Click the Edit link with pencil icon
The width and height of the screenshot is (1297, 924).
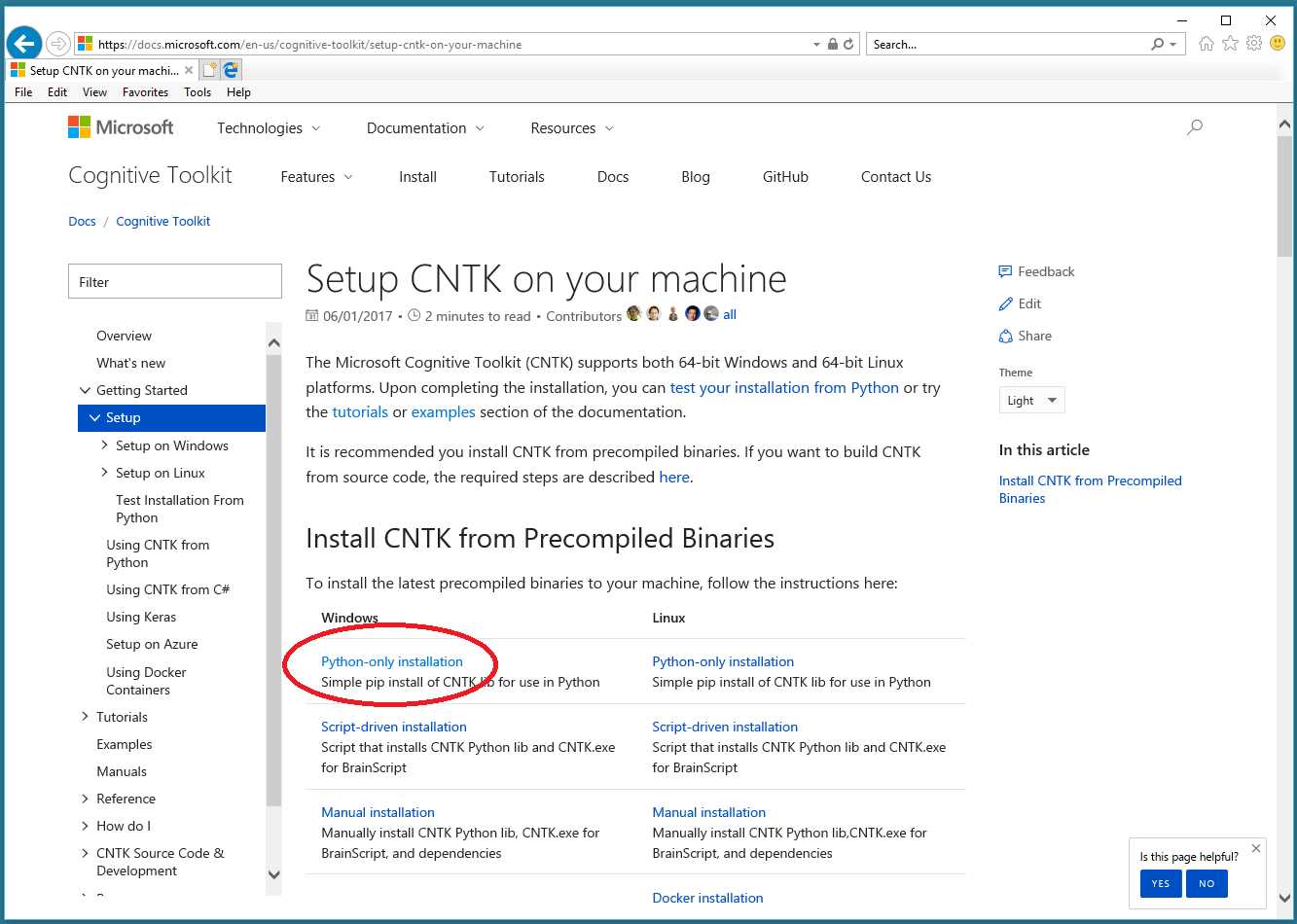pos(1020,303)
